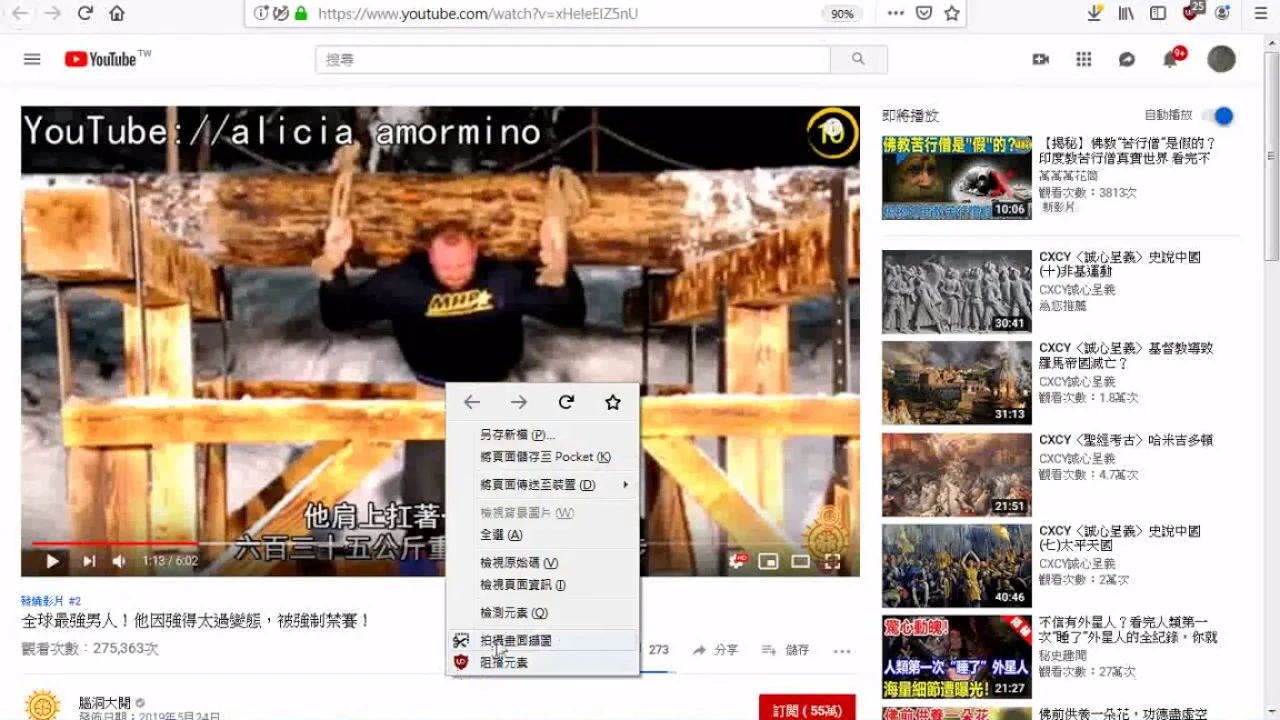Open more actions dots below the video
This screenshot has width=1280, height=720.
[x=842, y=650]
